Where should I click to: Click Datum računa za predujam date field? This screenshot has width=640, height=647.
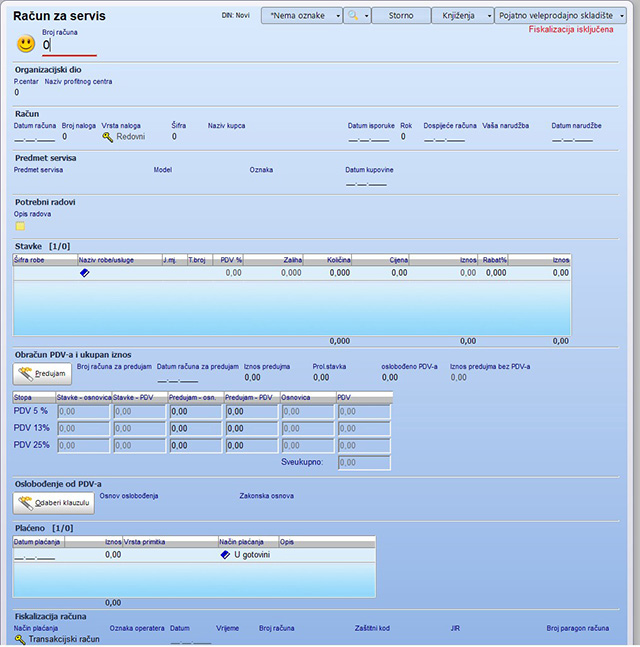tap(178, 378)
